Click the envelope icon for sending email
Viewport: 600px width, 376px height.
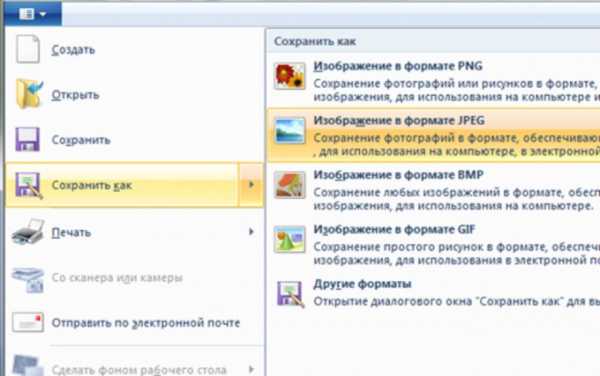coord(28,322)
